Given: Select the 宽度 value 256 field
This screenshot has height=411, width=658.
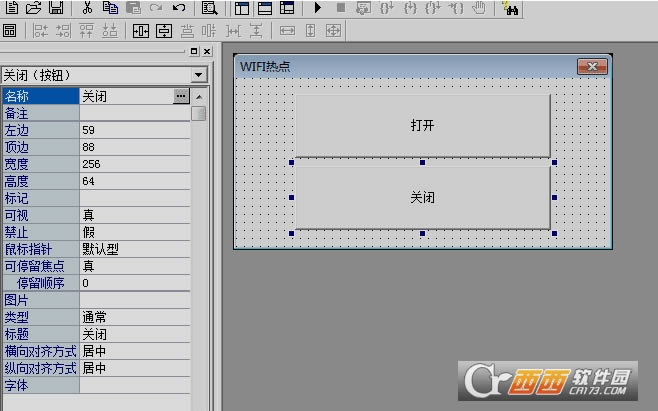Looking at the screenshot, I should [x=134, y=164].
